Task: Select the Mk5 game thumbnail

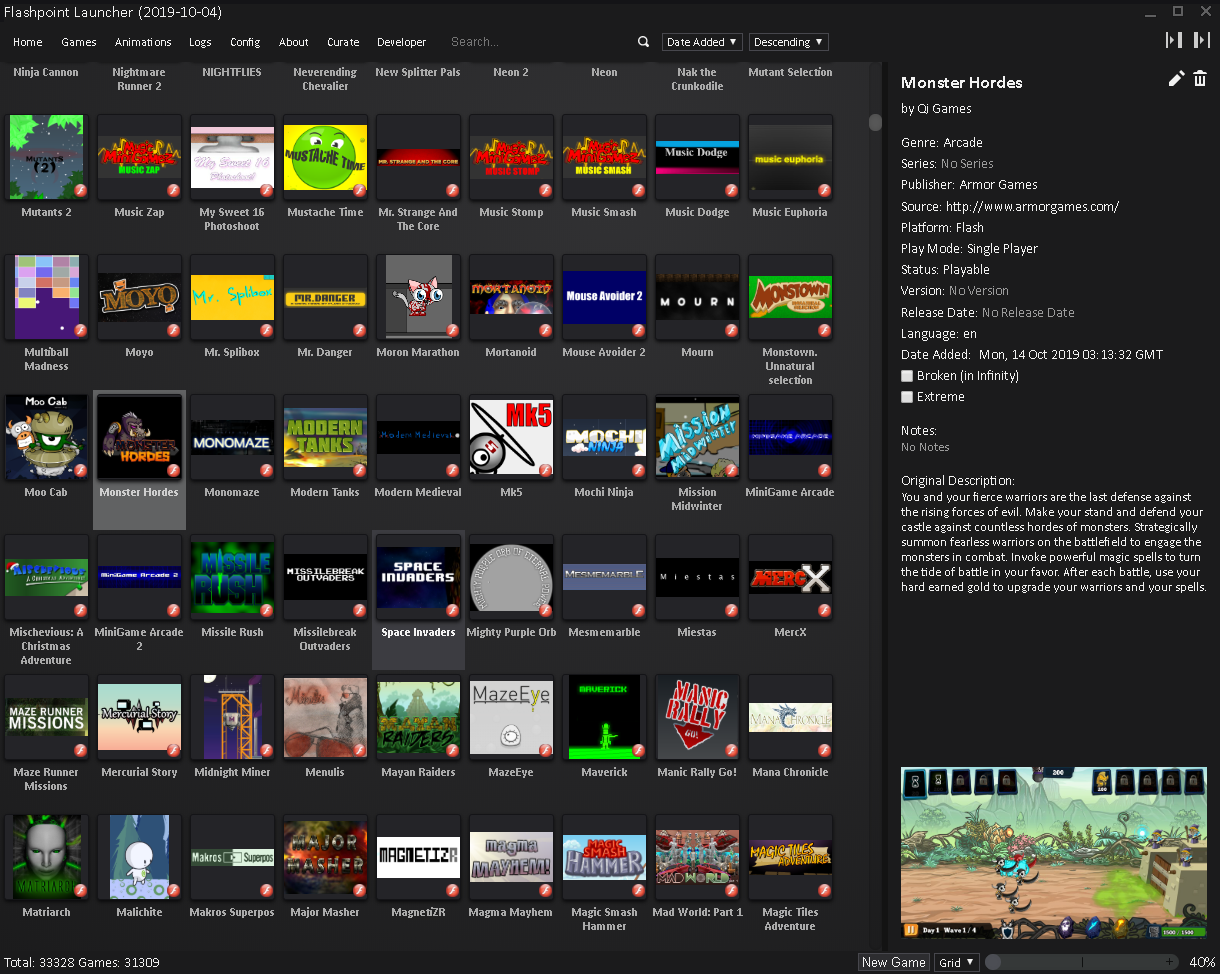Action: tap(511, 438)
